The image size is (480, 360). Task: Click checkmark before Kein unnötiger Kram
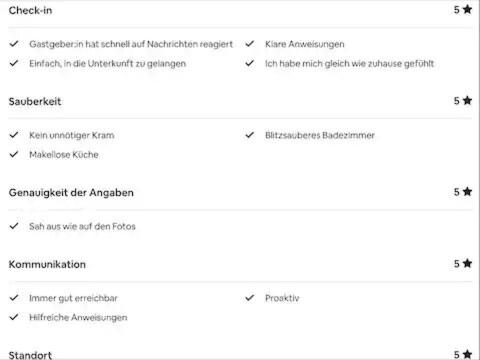click(14, 135)
